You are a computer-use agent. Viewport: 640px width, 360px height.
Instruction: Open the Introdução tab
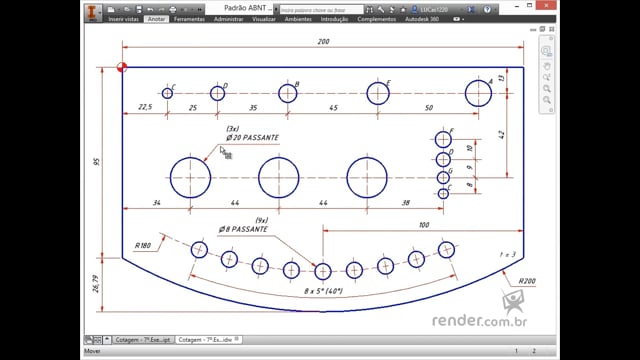pyautogui.click(x=334, y=19)
